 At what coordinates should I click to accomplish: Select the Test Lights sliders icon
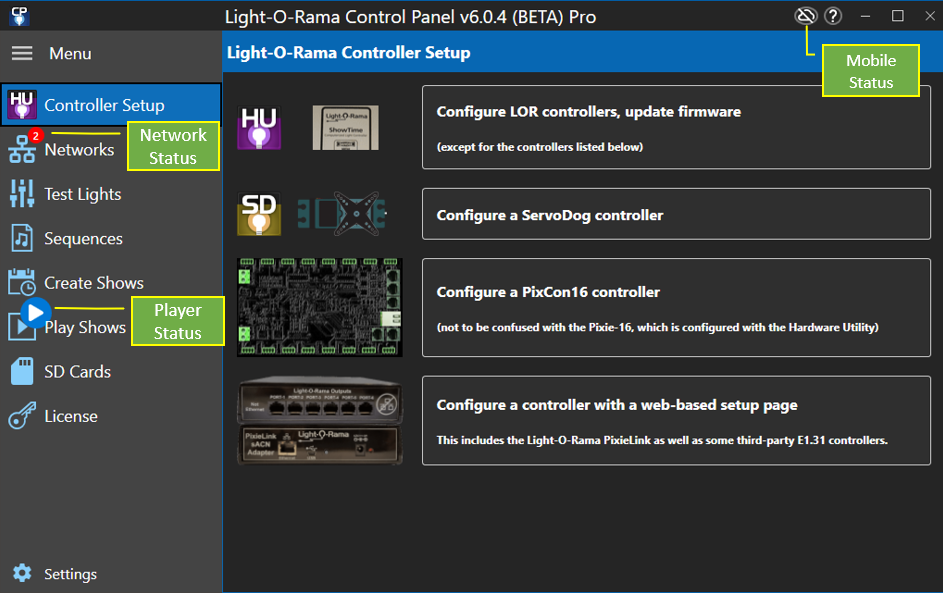(x=22, y=194)
